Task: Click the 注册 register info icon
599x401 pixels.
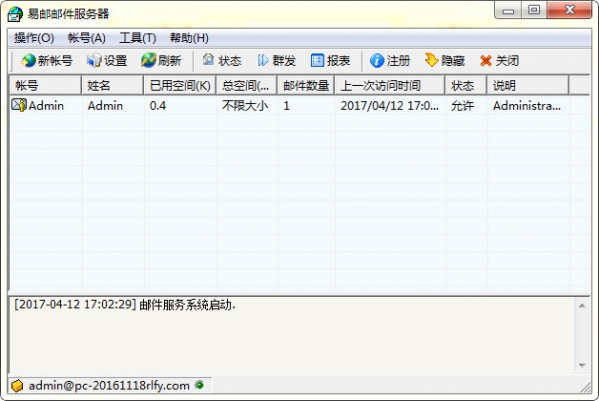Action: tap(377, 60)
